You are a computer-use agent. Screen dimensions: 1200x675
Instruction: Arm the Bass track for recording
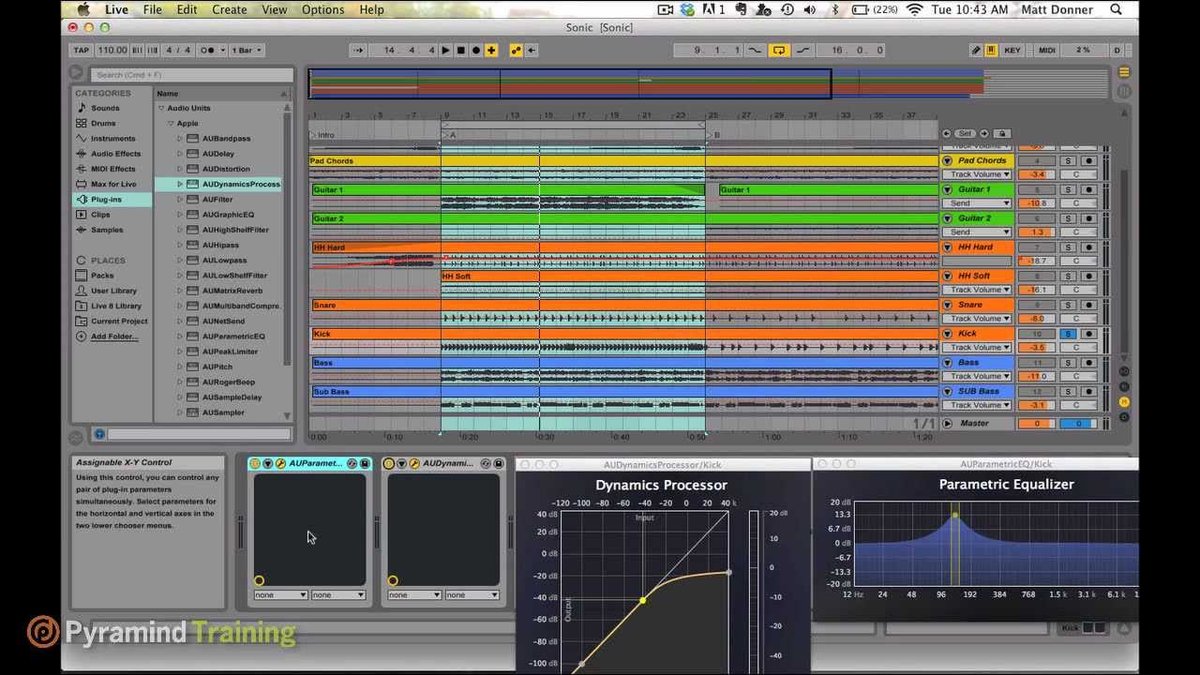pos(1088,362)
